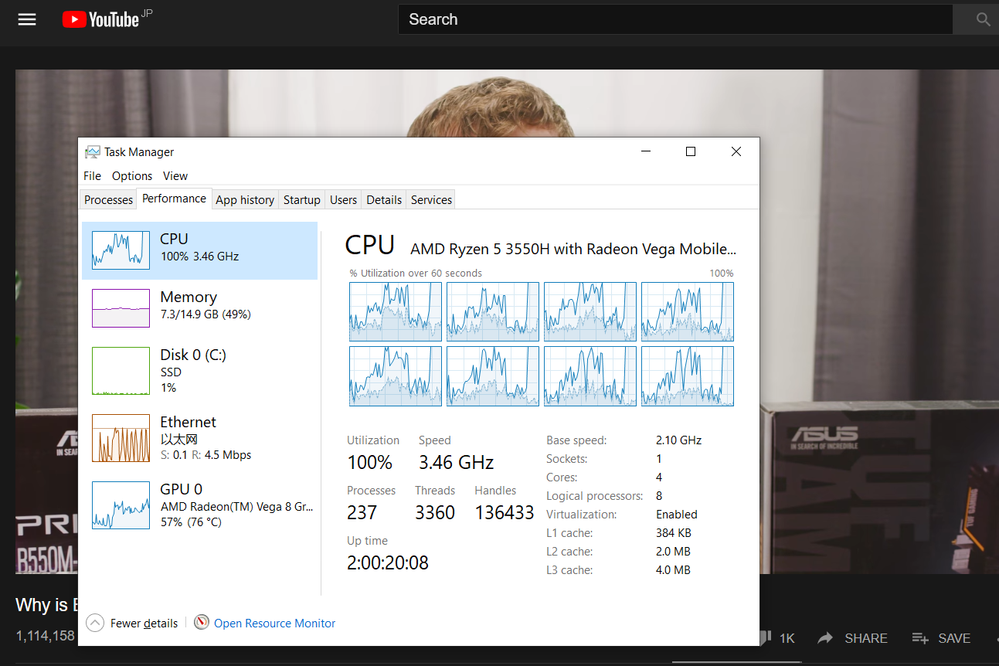Go to the Users tab
The width and height of the screenshot is (999, 666).
(343, 199)
